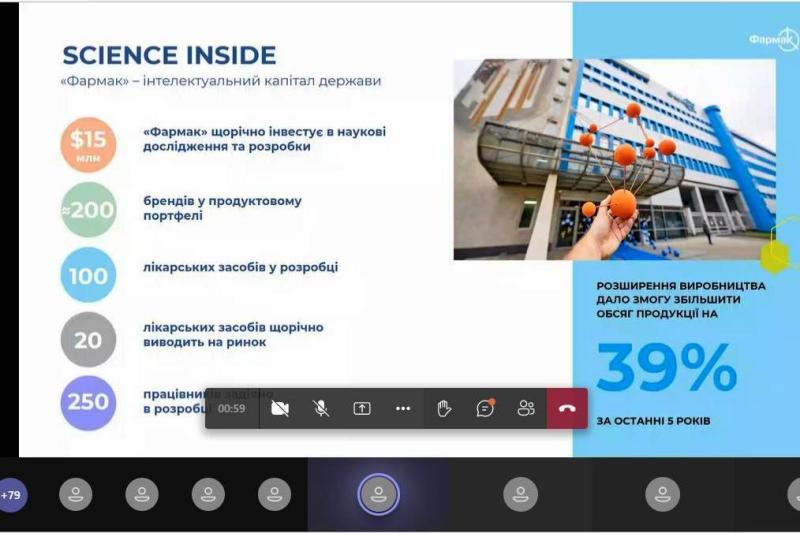Unmute the microphone

pyautogui.click(x=321, y=409)
